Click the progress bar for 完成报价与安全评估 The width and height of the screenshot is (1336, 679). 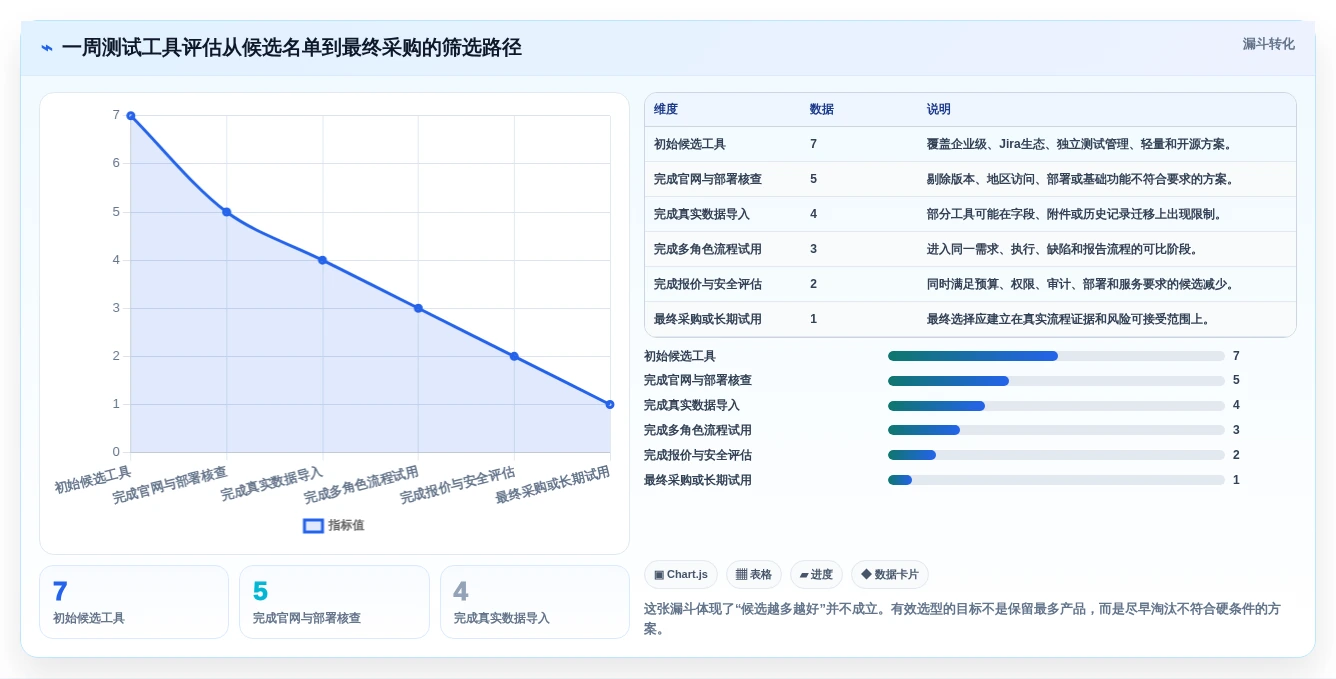tap(1056, 455)
